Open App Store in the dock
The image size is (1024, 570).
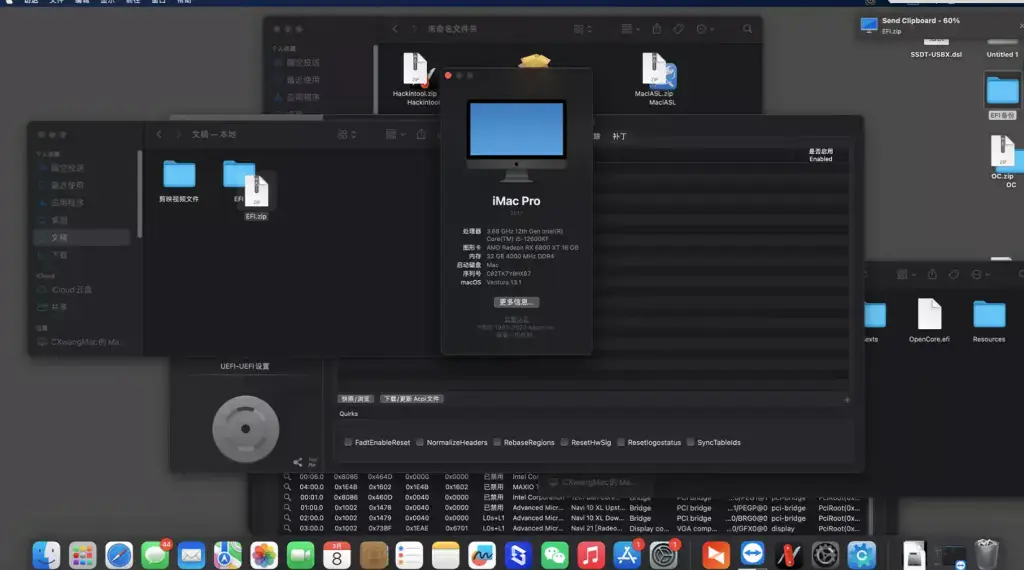pos(627,556)
